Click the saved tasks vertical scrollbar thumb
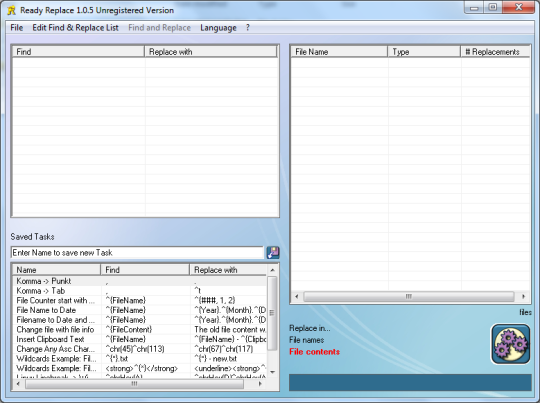The image size is (540, 403). pyautogui.click(x=272, y=313)
